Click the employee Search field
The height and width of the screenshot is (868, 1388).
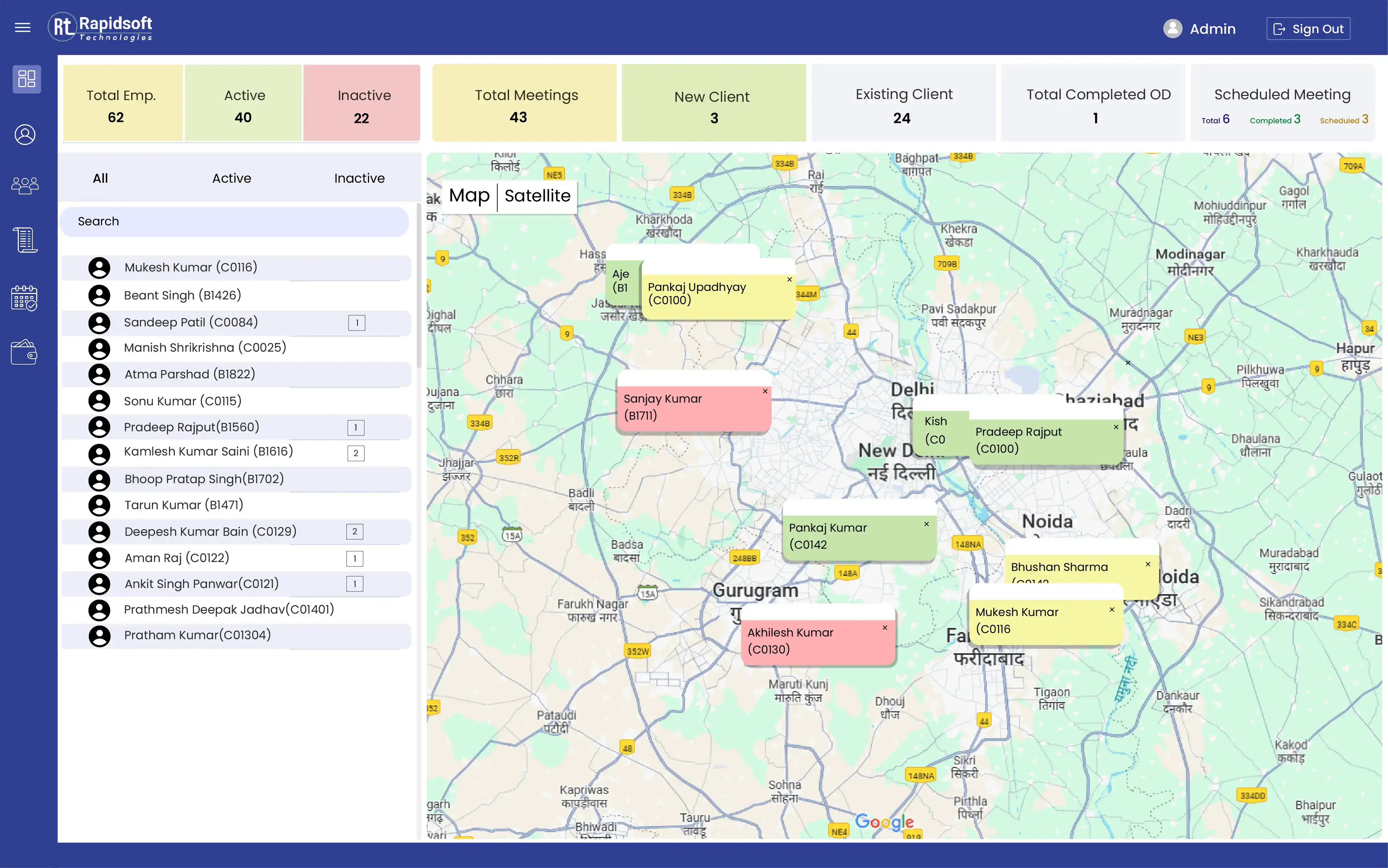click(234, 222)
